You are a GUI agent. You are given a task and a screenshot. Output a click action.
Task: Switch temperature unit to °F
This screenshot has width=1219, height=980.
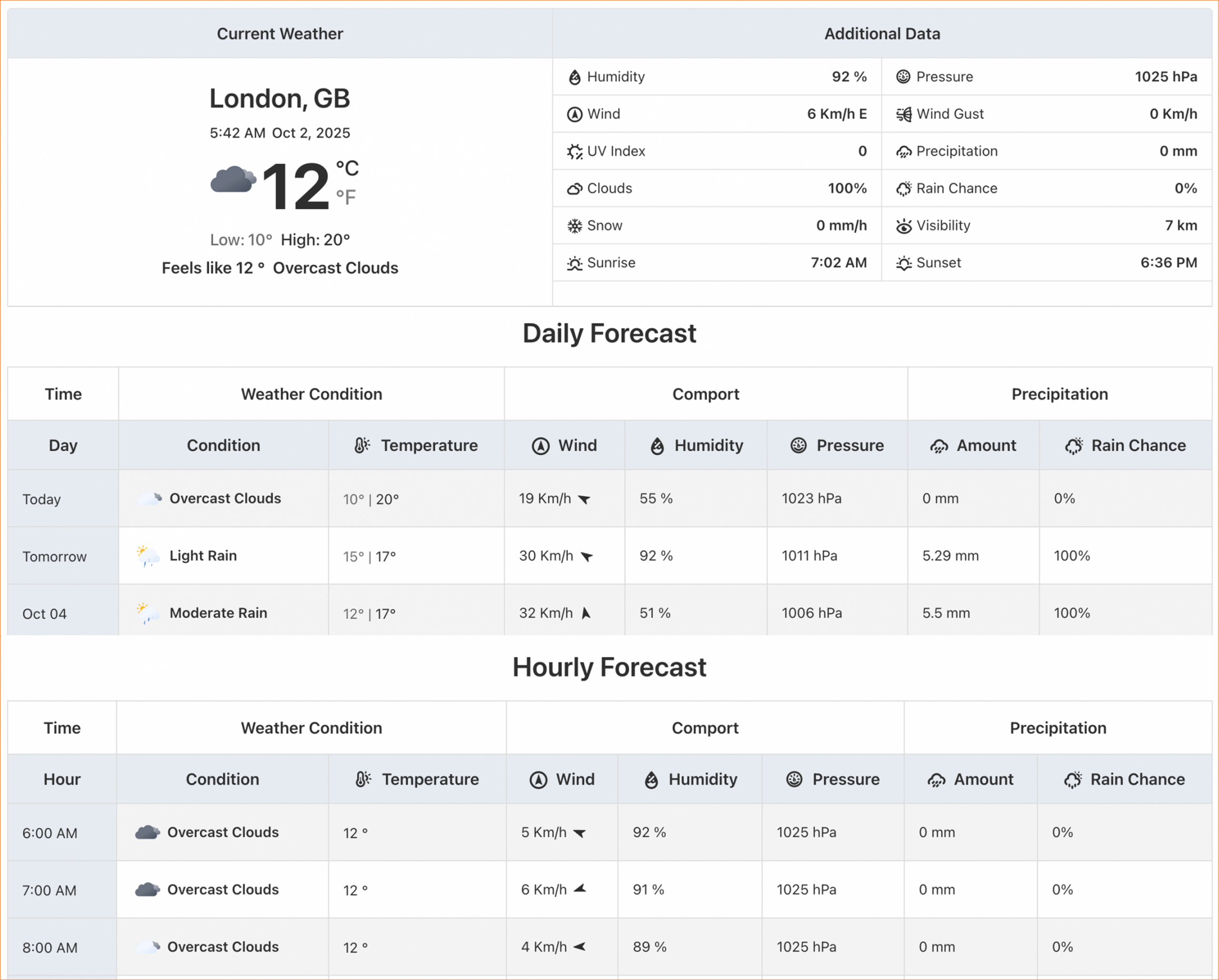(345, 197)
